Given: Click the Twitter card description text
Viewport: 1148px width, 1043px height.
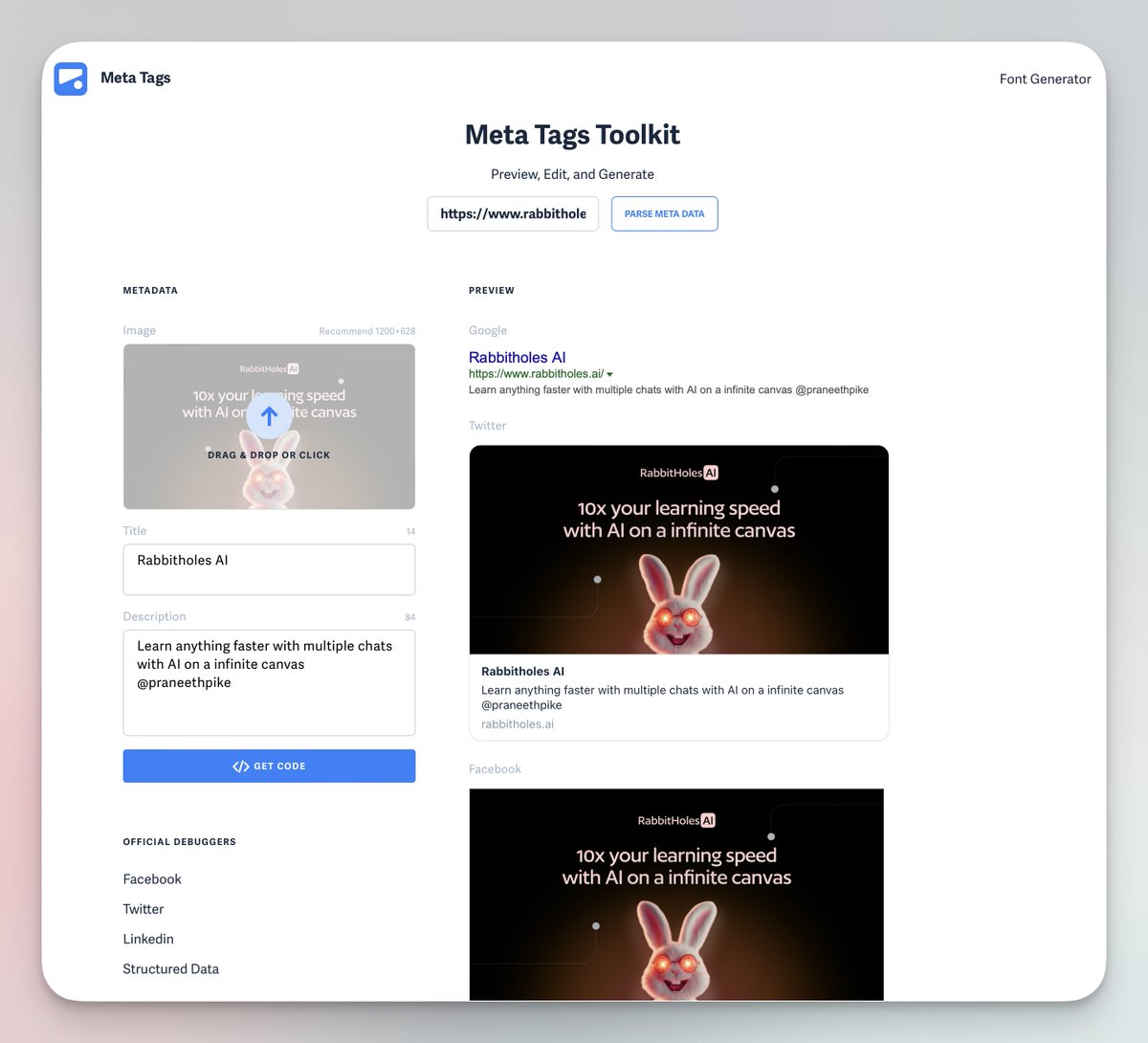Looking at the screenshot, I should (x=662, y=698).
